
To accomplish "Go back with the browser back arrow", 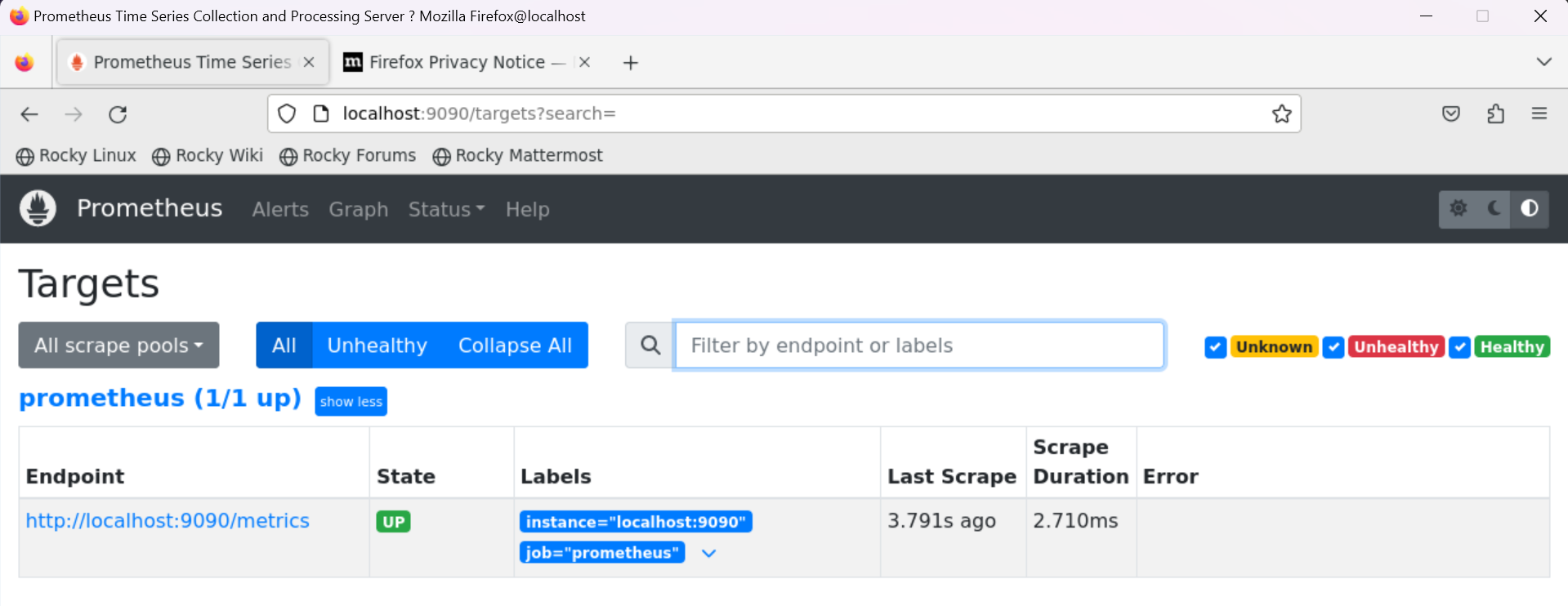I will [29, 114].
